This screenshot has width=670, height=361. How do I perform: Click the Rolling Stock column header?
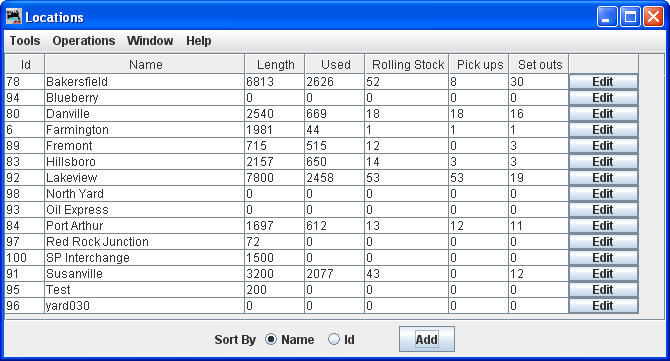click(x=407, y=64)
